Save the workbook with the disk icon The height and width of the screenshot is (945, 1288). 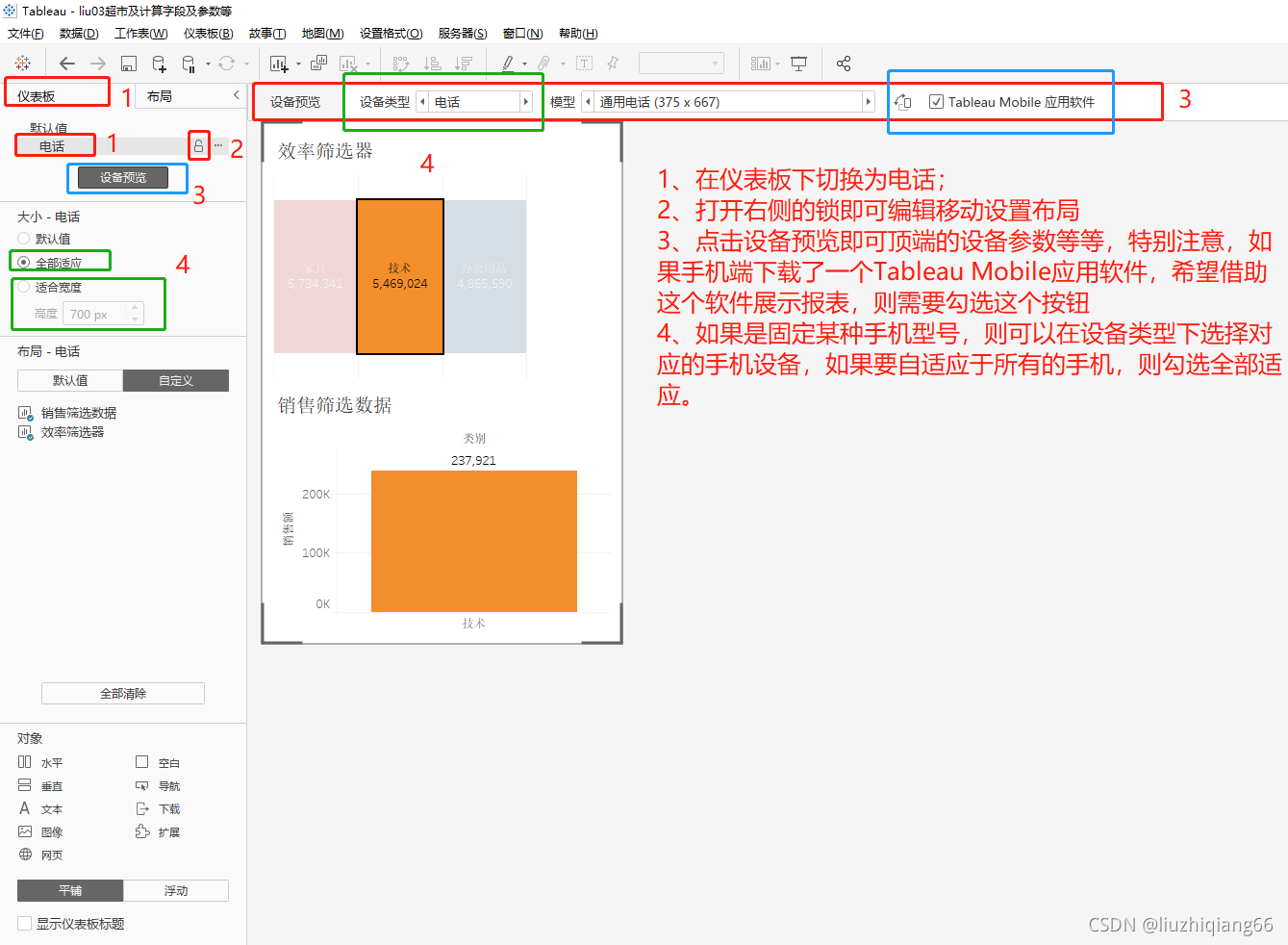[x=129, y=64]
